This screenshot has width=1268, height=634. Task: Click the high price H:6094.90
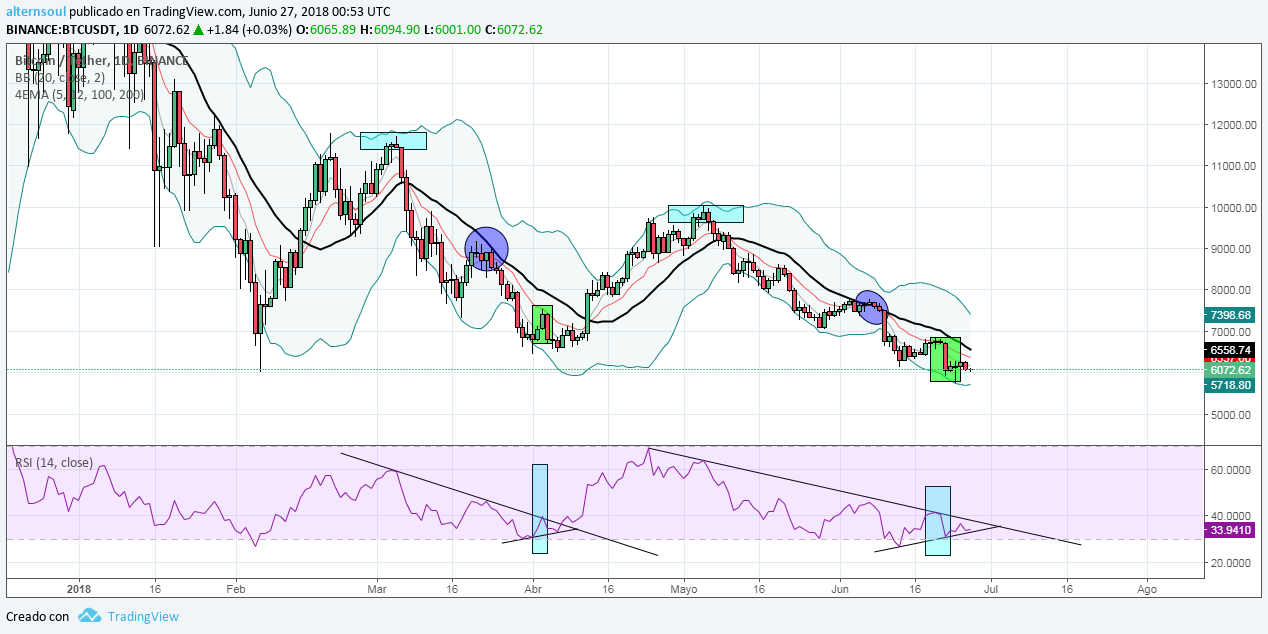(x=391, y=29)
